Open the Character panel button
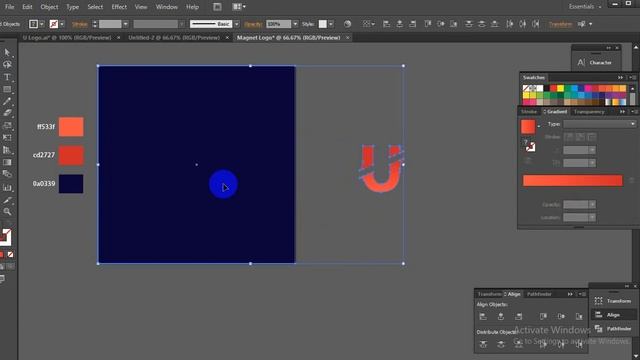The height and width of the screenshot is (360, 640). [x=596, y=62]
